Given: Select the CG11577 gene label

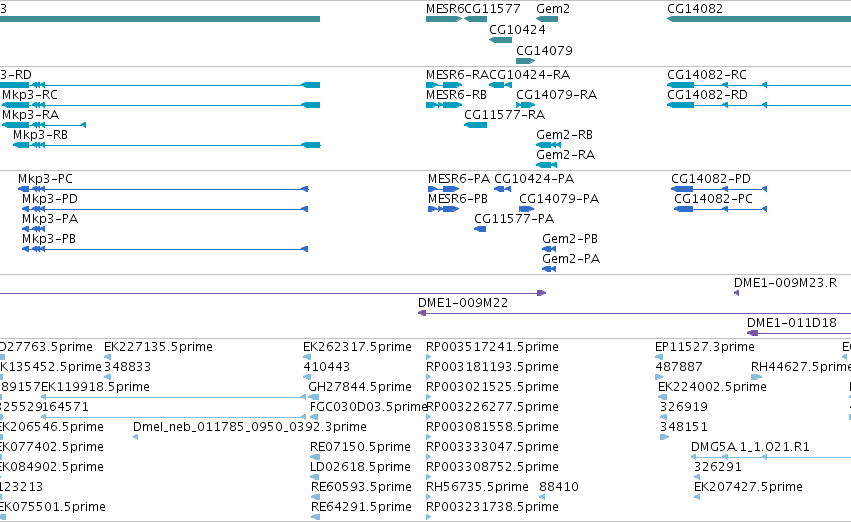Looking at the screenshot, I should [x=493, y=9].
